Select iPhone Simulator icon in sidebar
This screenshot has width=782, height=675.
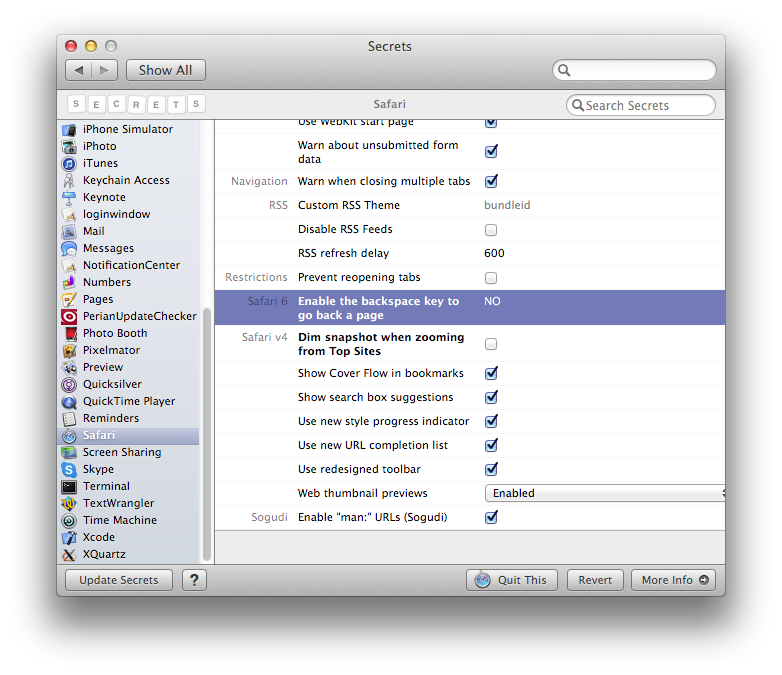click(69, 130)
